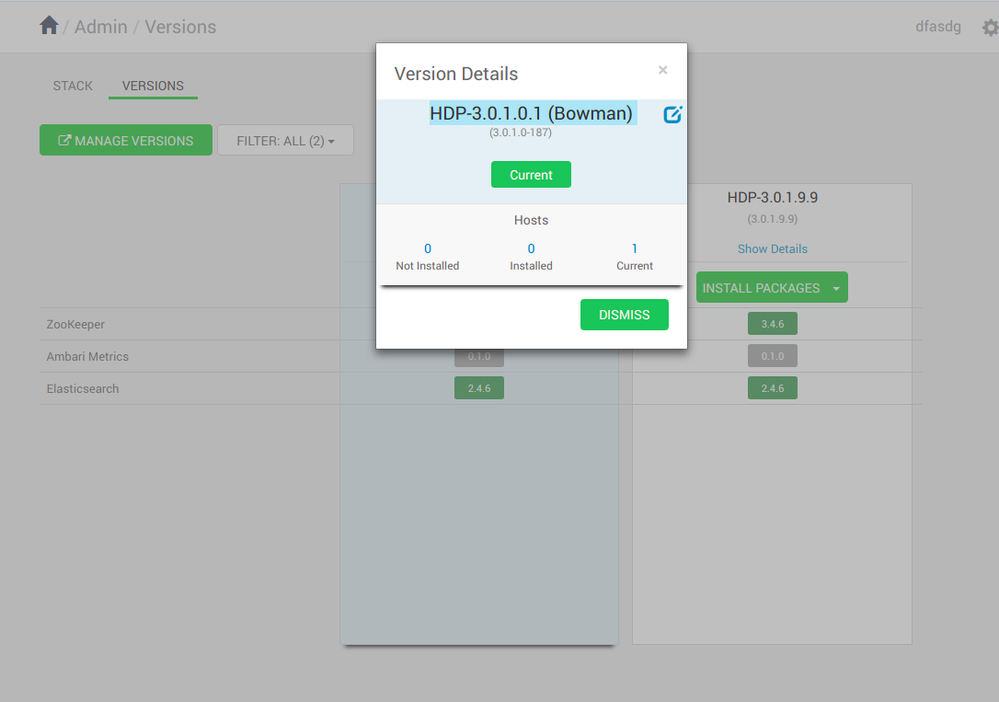The image size is (999, 702).
Task: Click the Elasticsearch 2.4.6 badge in current version column
Action: (x=479, y=388)
